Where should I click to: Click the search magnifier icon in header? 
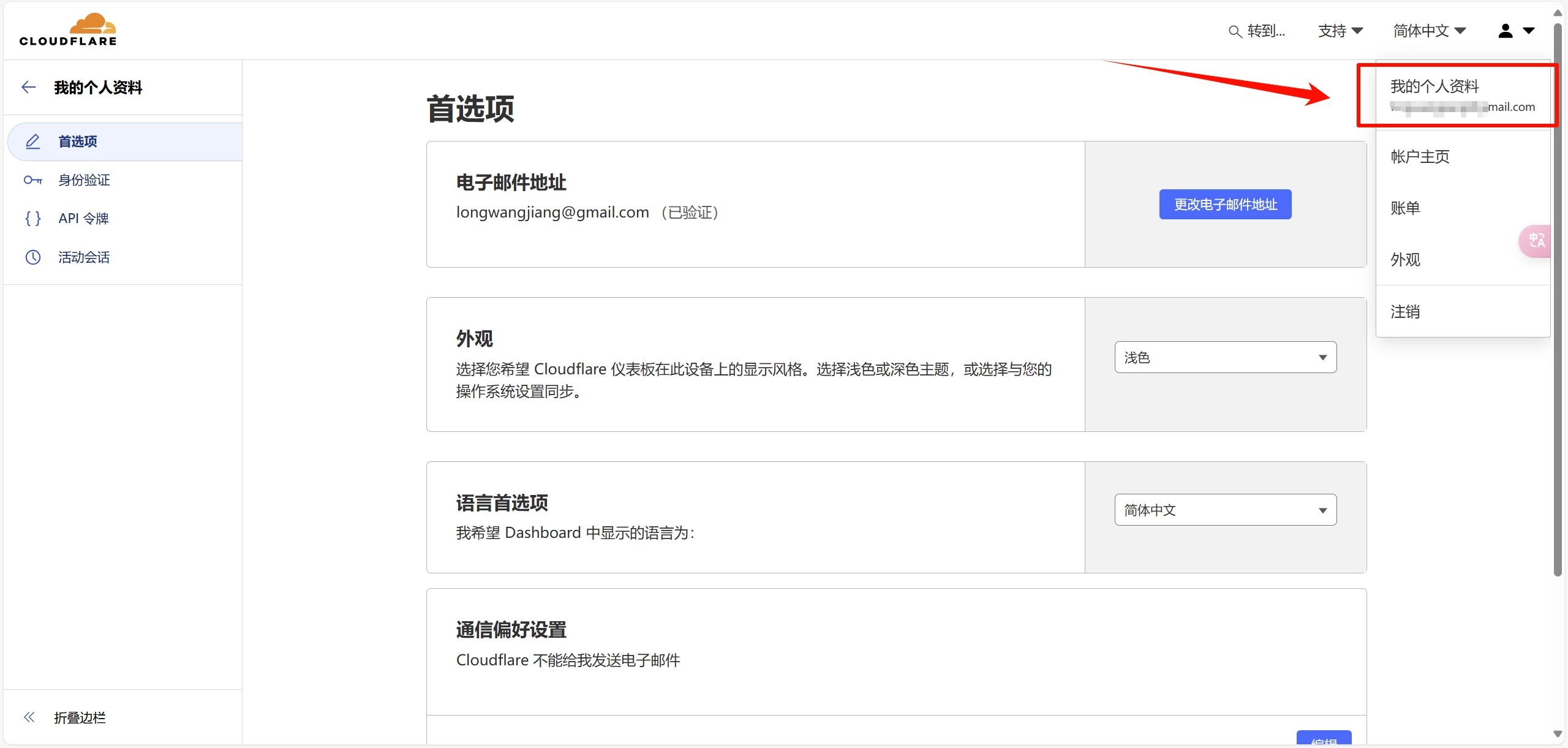[x=1235, y=31]
